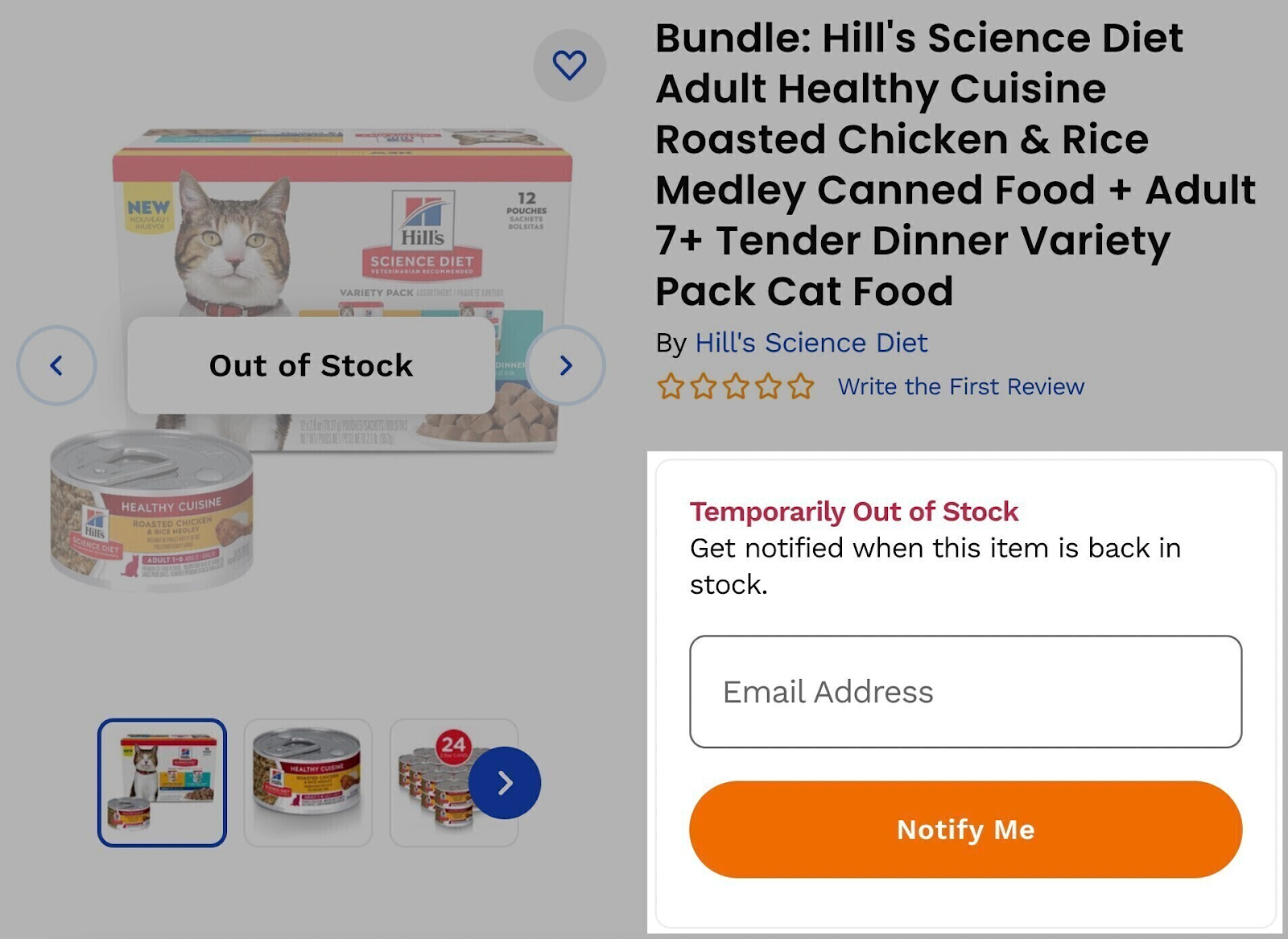Click the bundle product title heading
Screen dimensions: 1288x939
(950, 165)
